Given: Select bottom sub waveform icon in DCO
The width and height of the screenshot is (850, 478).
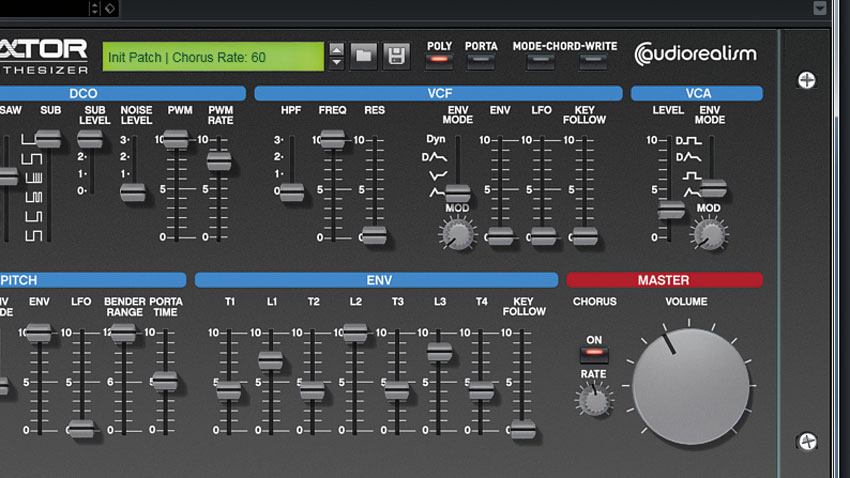Looking at the screenshot, I should click(33, 235).
